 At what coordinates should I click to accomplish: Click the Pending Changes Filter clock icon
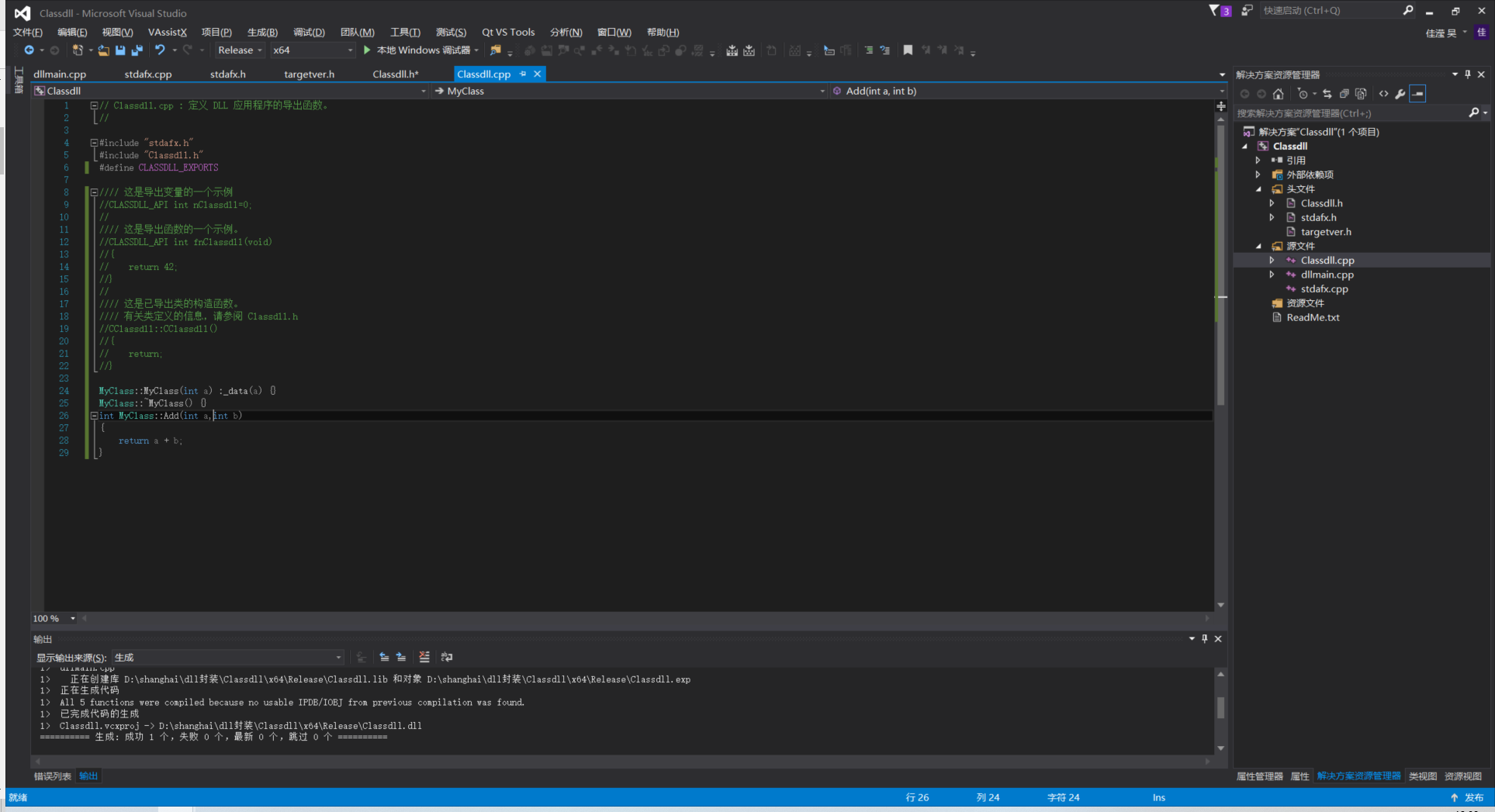[1303, 94]
